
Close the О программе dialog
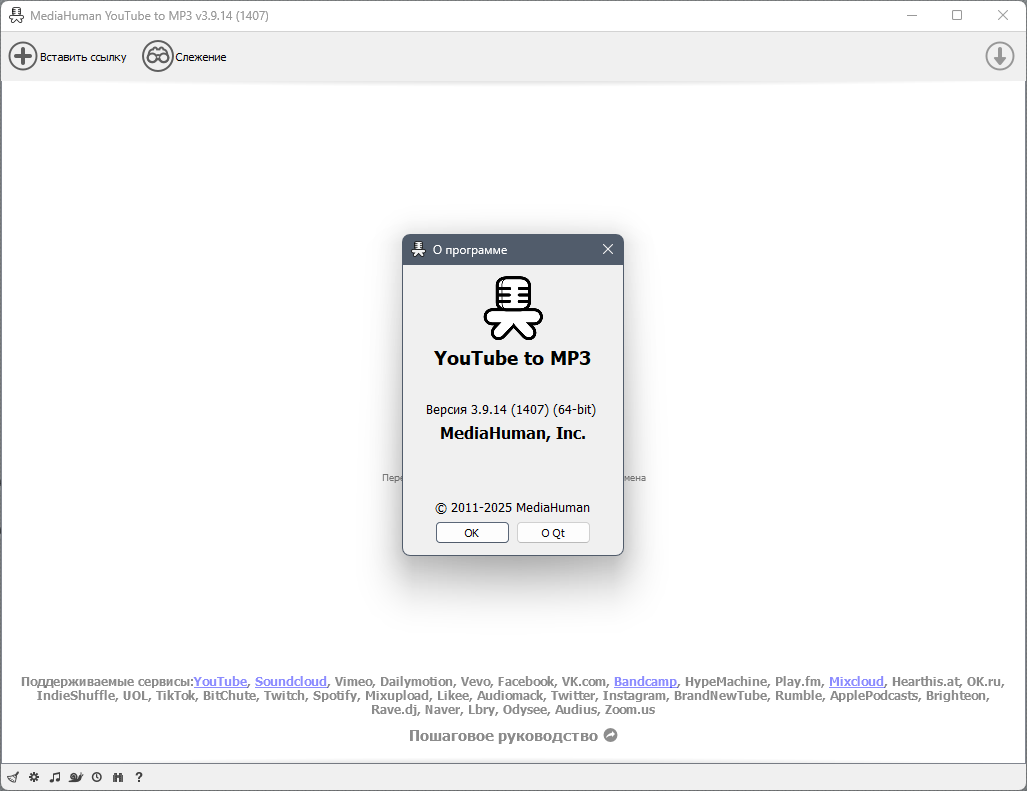(x=608, y=249)
